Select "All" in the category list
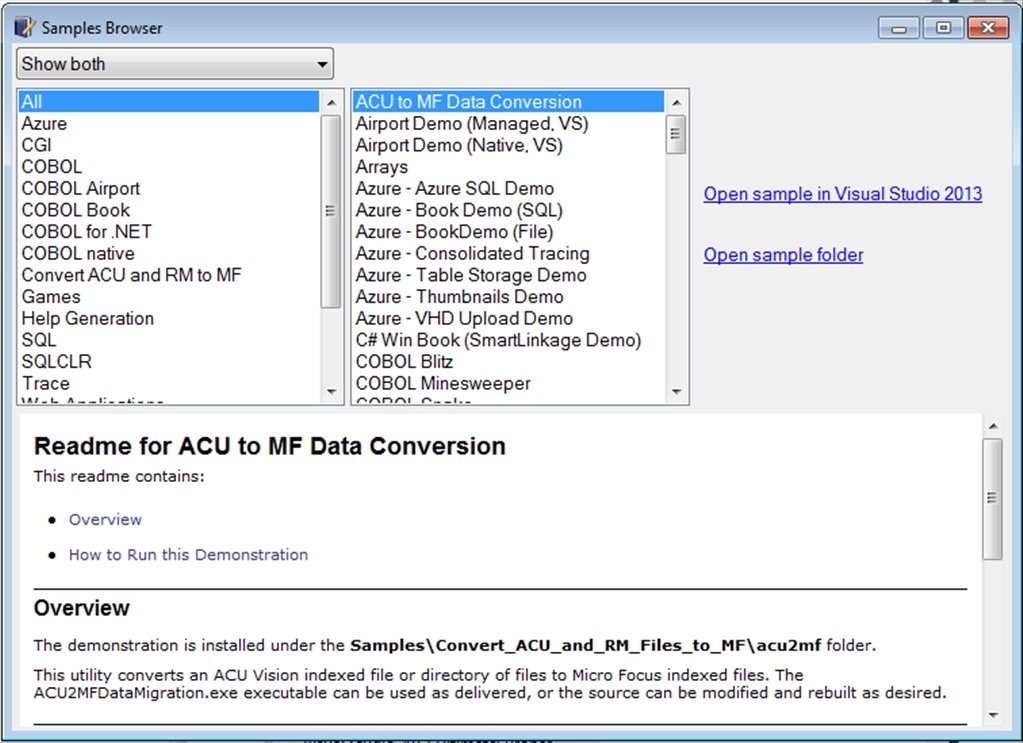The image size is (1023, 743). click(x=169, y=102)
